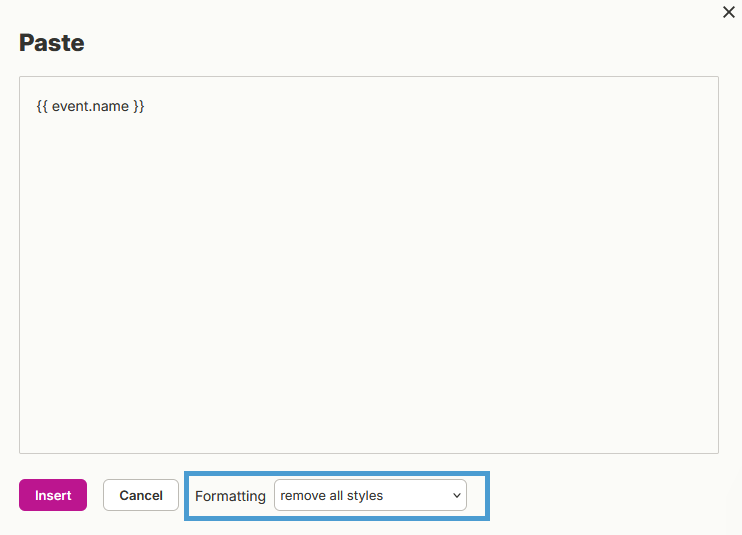The width and height of the screenshot is (742, 535).
Task: Click the 'Formatting' label
Action: (230, 496)
